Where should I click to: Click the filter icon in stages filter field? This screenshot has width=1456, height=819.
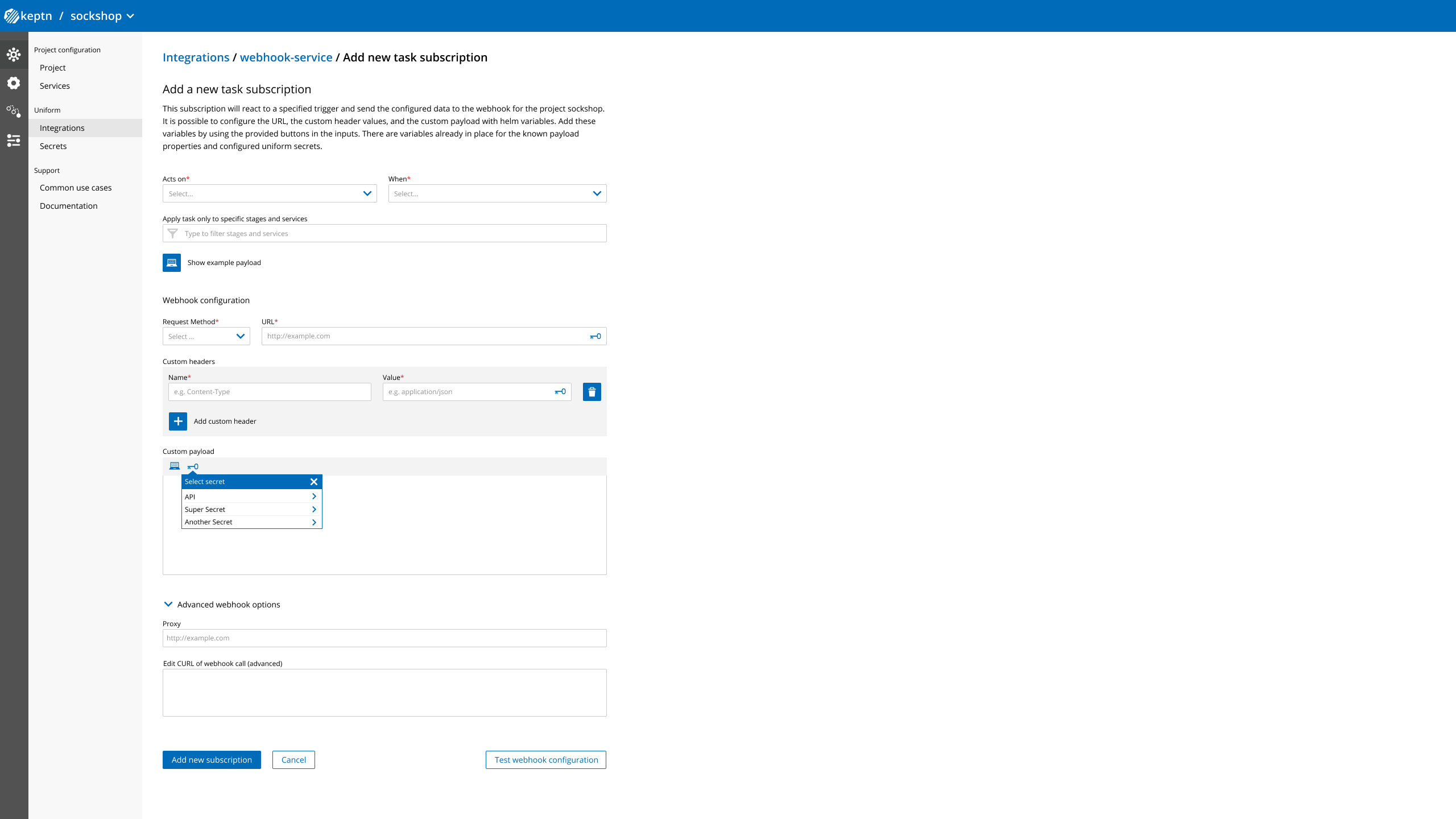[x=172, y=233]
